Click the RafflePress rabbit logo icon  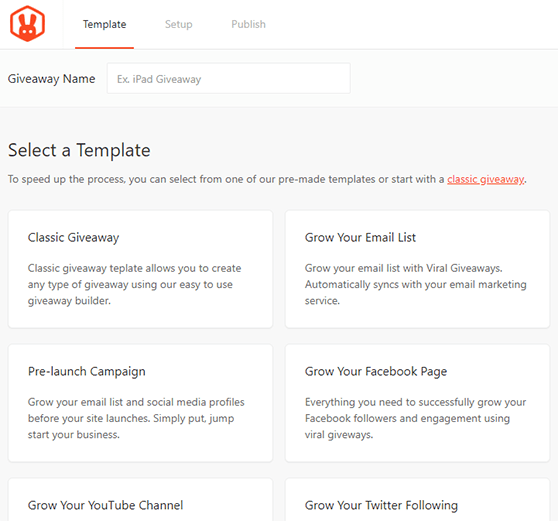pos(27,24)
